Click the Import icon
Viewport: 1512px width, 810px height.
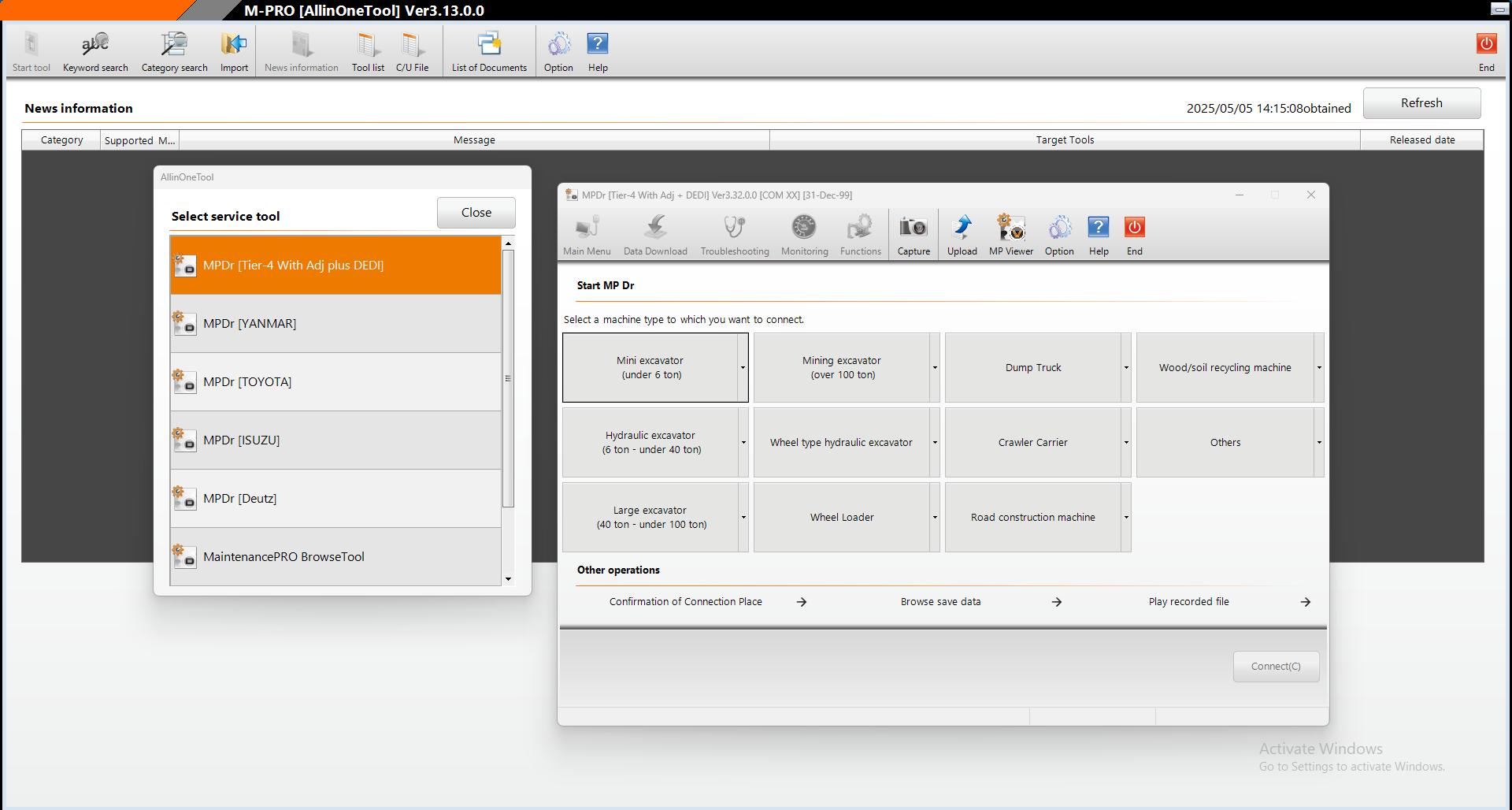234,51
